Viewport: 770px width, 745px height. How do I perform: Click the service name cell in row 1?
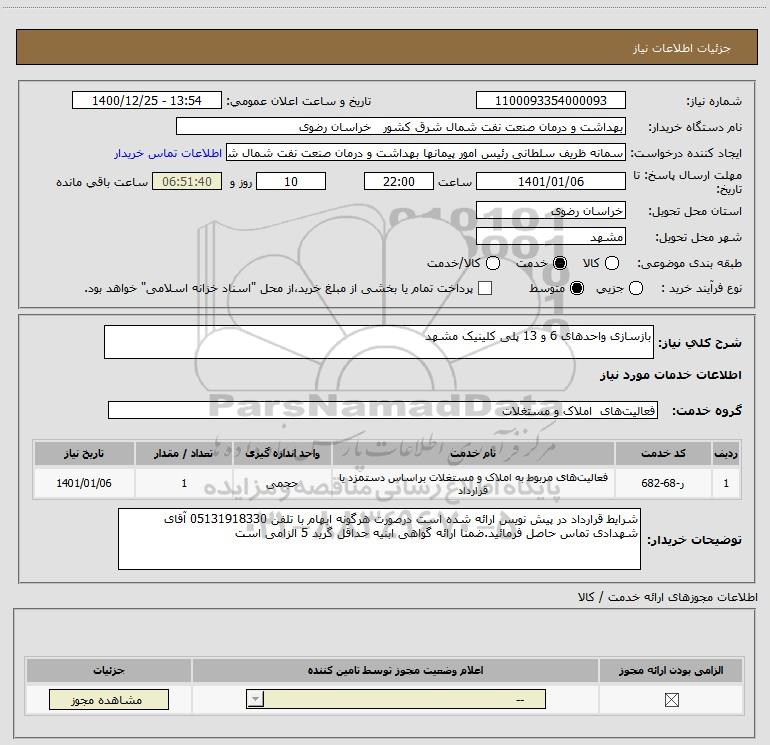coord(473,483)
